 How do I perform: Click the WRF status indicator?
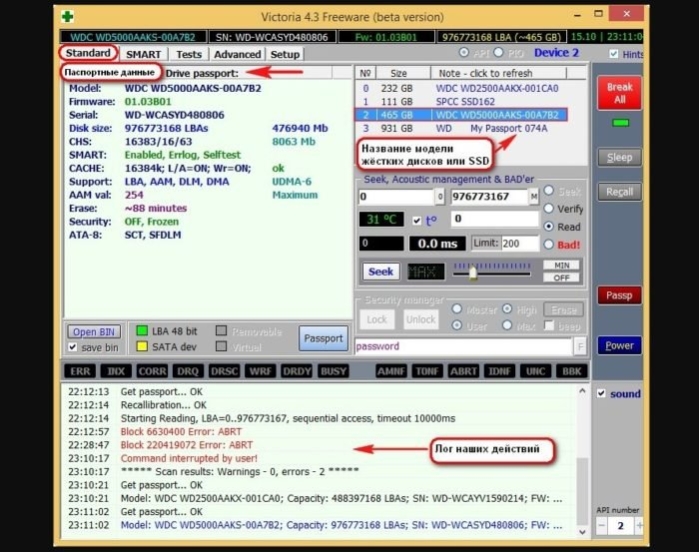click(260, 371)
